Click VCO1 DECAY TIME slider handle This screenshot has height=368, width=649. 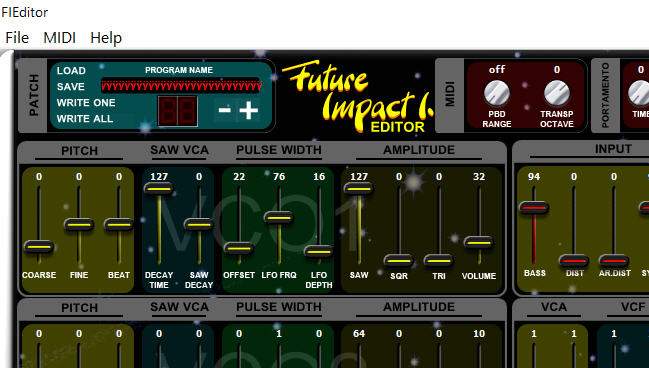[159, 189]
